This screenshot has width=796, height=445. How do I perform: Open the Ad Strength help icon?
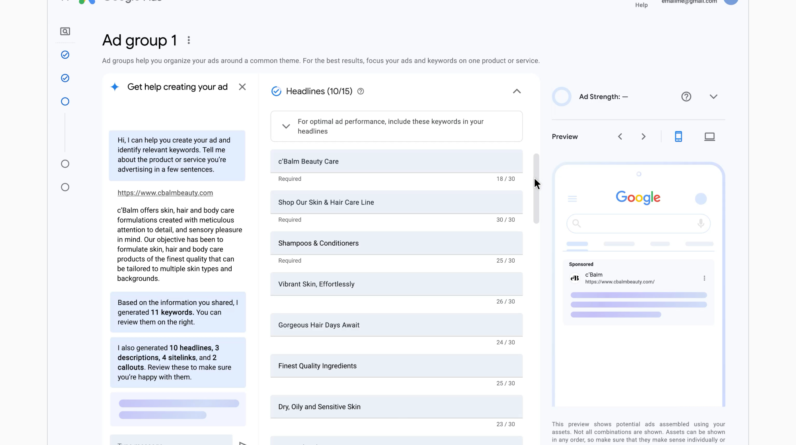[x=686, y=97]
